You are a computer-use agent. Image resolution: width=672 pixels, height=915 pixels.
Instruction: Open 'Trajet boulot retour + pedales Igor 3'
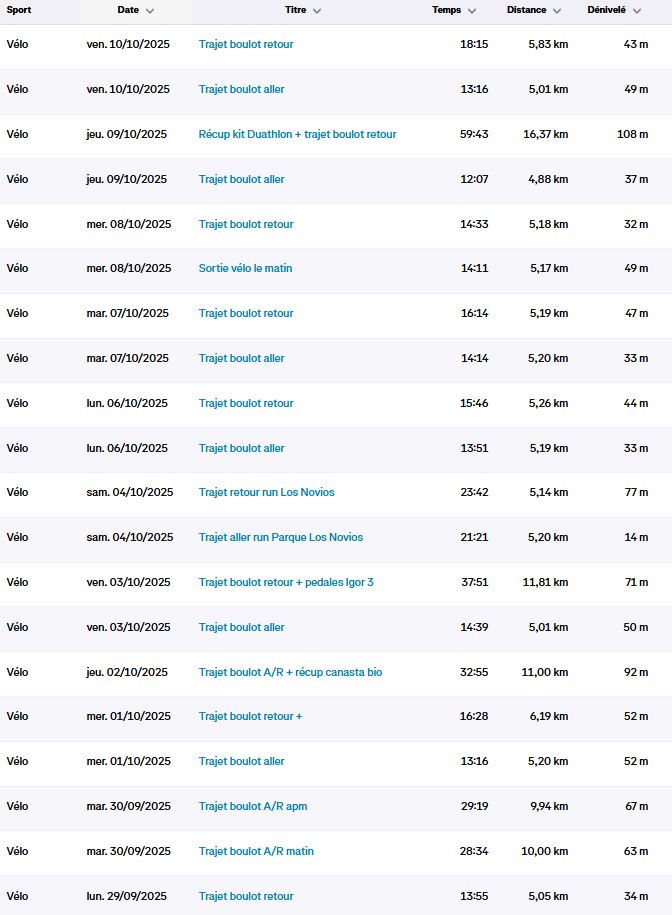(x=285, y=582)
